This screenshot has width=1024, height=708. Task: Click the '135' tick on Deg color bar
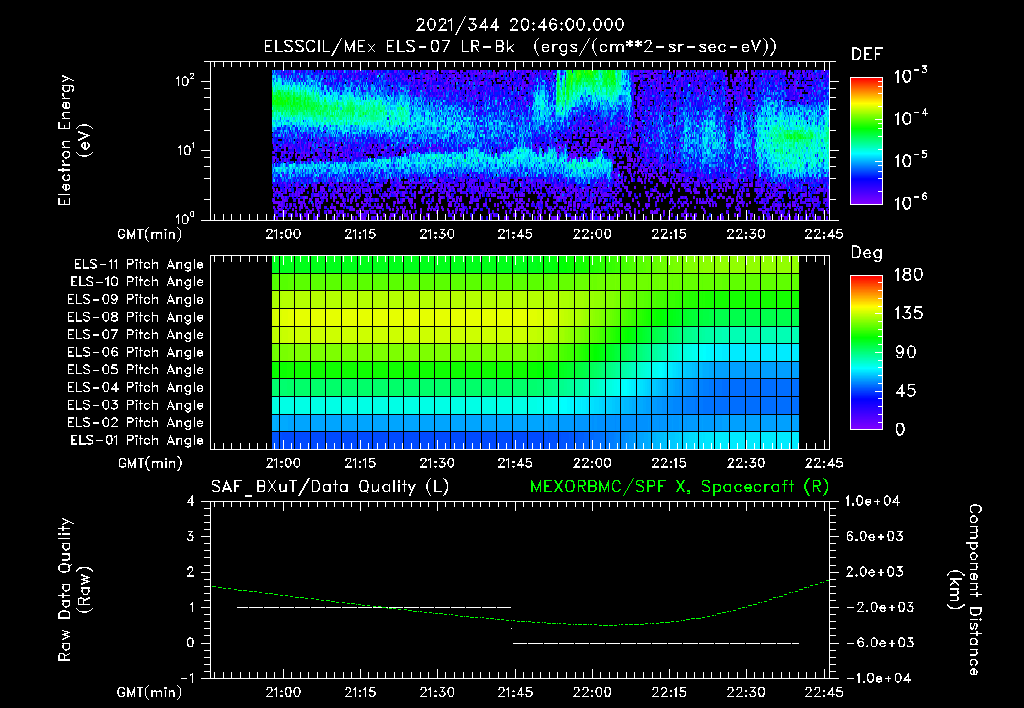coord(908,314)
